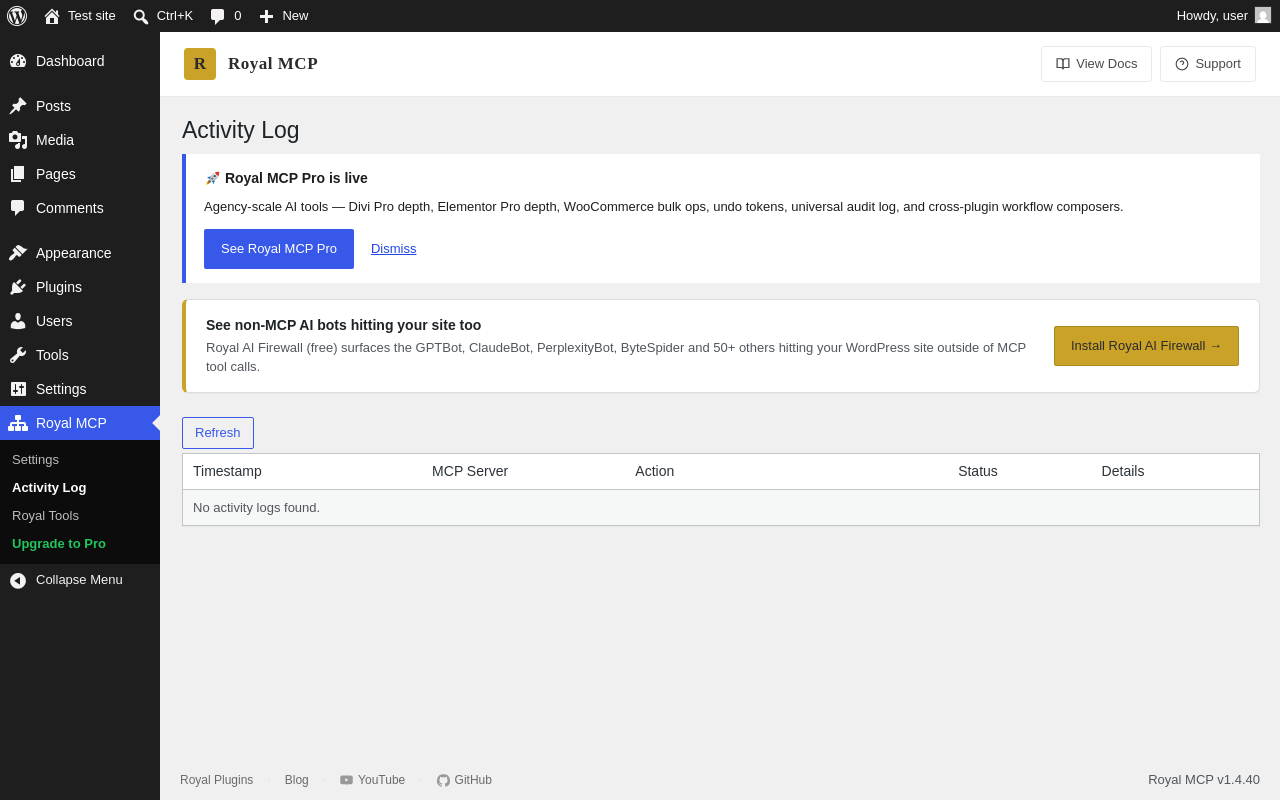Click the plus New icon
This screenshot has height=800, width=1280.
(266, 16)
